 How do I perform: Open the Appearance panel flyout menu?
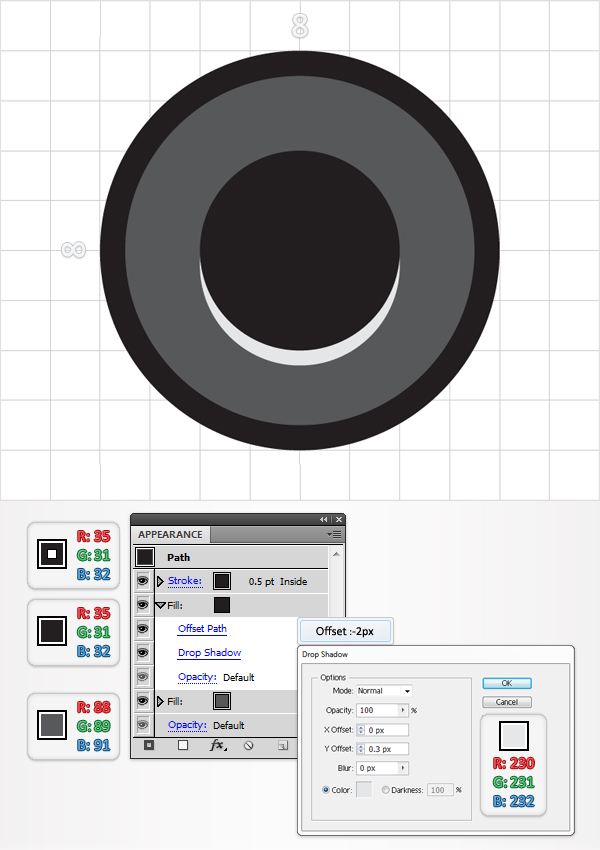coord(333,535)
